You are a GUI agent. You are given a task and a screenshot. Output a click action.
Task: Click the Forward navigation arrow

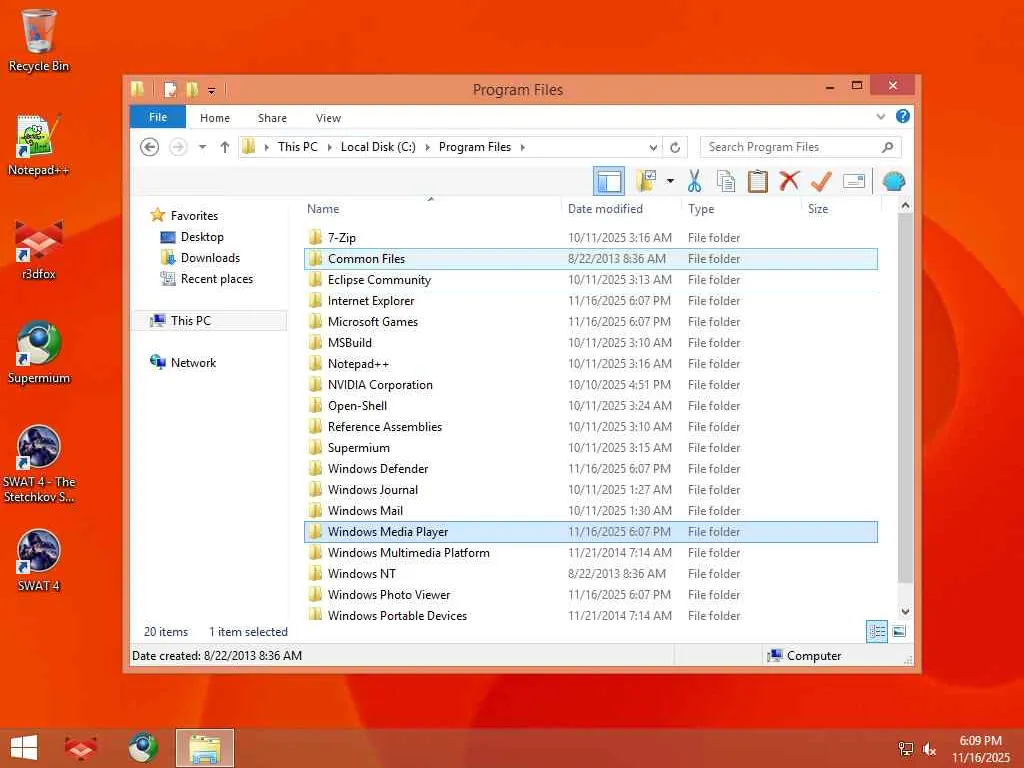coord(178,147)
